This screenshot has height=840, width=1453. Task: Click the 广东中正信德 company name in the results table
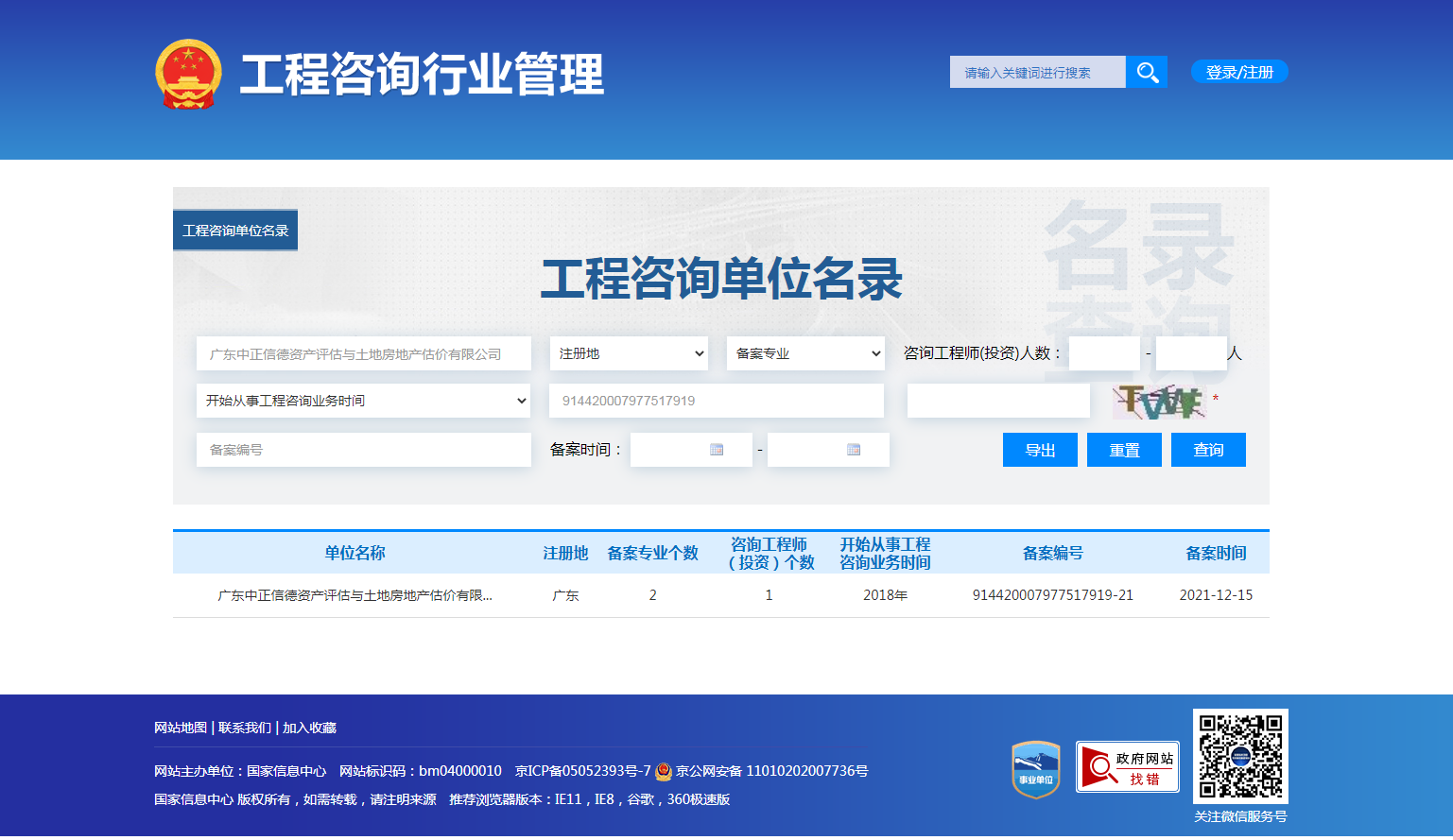tap(355, 595)
